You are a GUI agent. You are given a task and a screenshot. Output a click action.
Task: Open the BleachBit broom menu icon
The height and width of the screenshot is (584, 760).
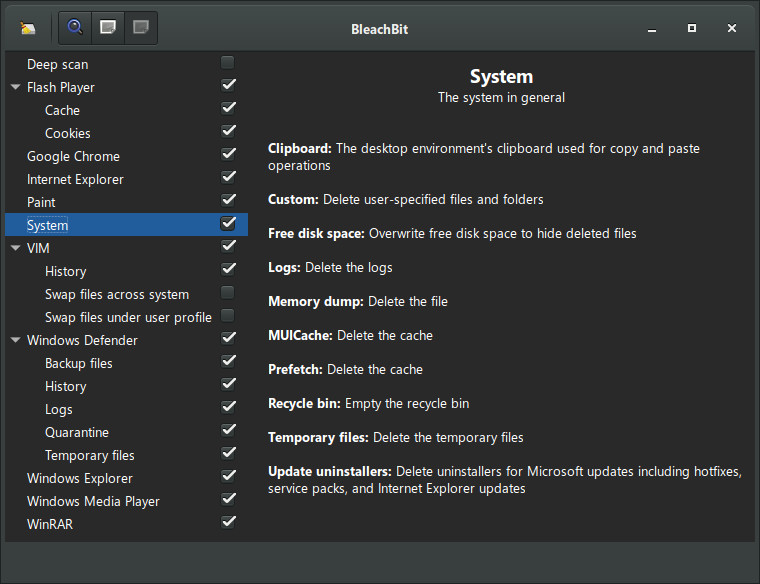(28, 28)
